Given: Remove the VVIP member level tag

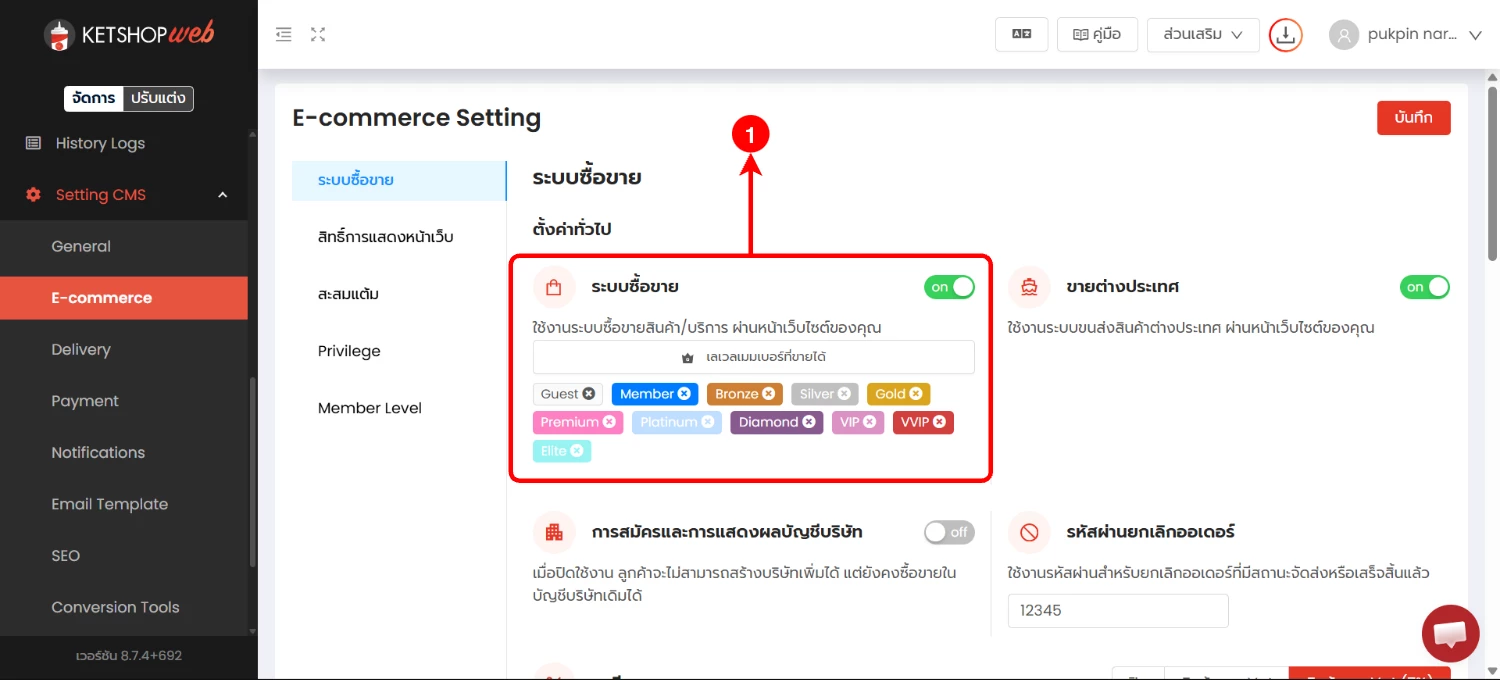Looking at the screenshot, I should (940, 422).
